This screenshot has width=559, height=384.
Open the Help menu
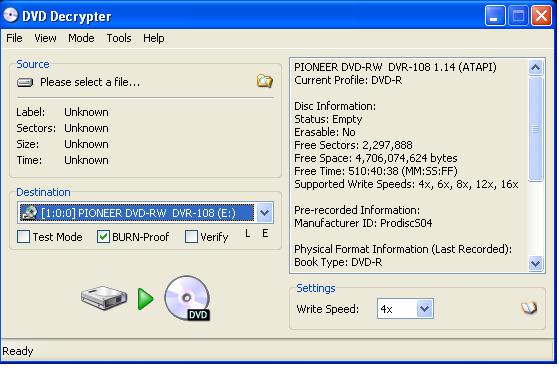pos(154,38)
